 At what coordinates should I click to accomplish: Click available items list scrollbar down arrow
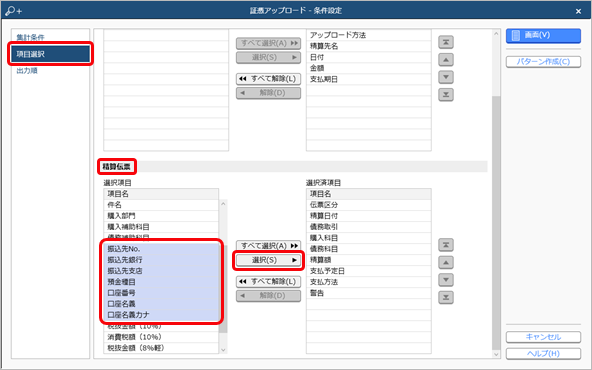(x=223, y=350)
